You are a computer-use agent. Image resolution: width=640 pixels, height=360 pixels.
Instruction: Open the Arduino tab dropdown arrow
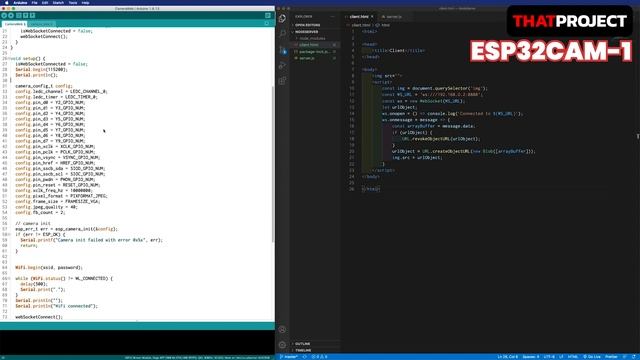[267, 24]
